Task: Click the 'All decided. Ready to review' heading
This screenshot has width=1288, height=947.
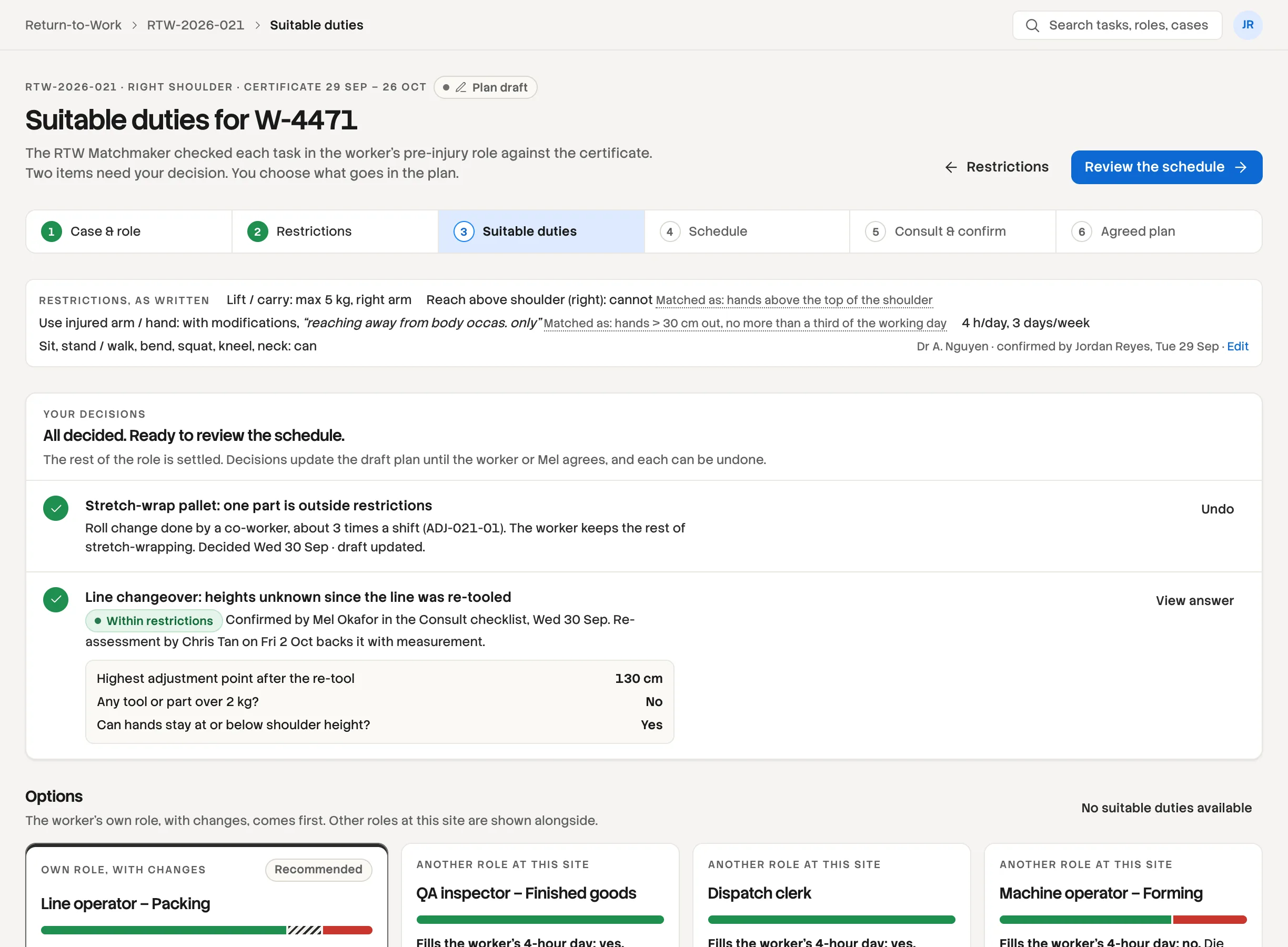Action: point(194,436)
